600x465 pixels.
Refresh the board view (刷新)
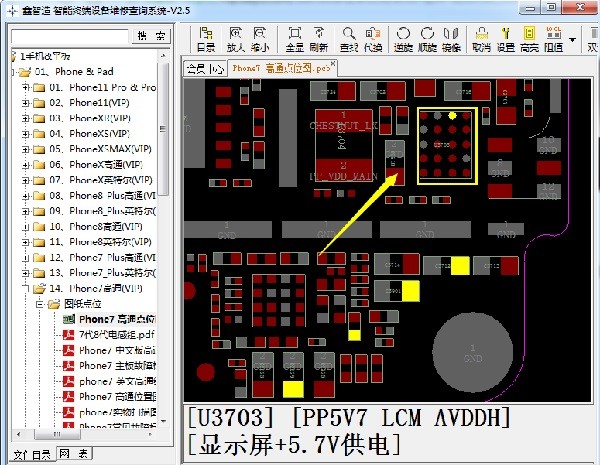[x=319, y=39]
